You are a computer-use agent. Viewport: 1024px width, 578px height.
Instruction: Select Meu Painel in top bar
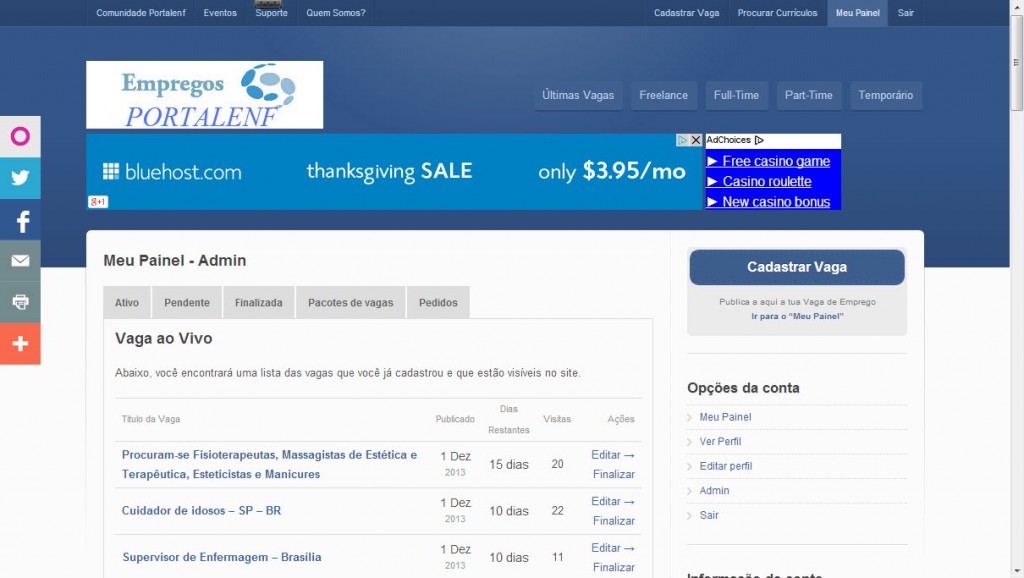(857, 13)
